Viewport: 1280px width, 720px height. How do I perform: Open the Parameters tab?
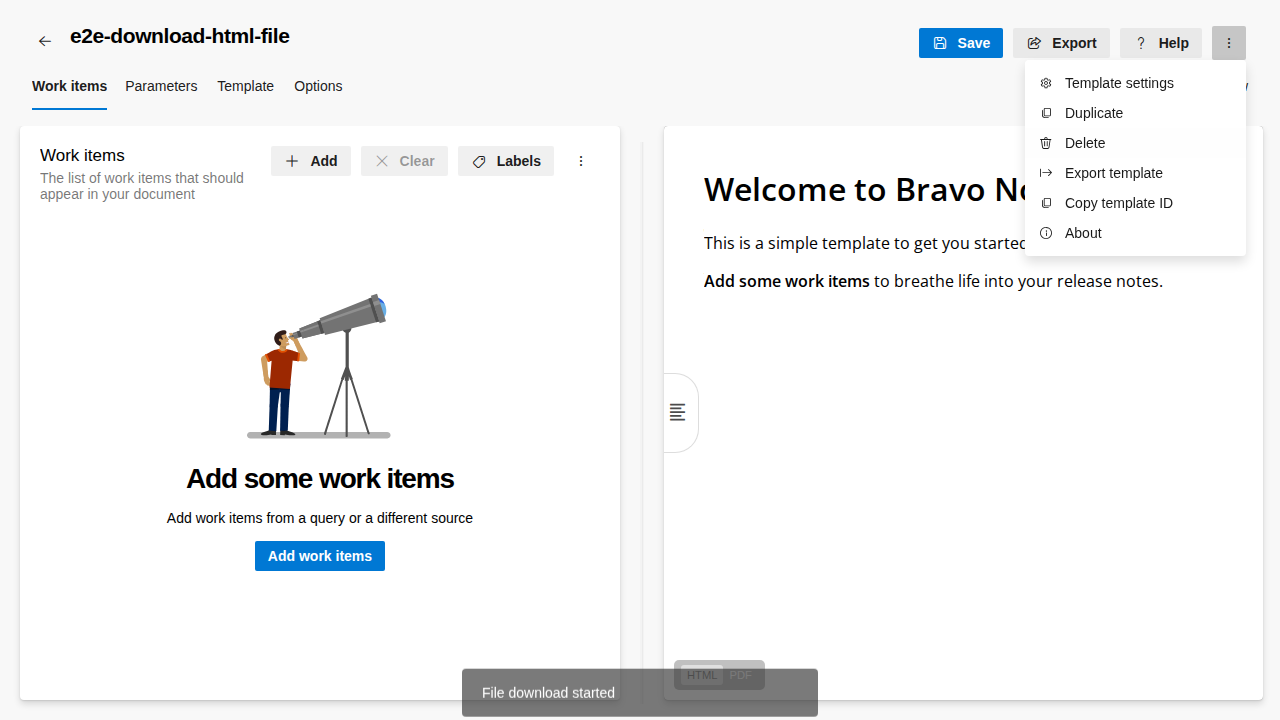[x=161, y=86]
